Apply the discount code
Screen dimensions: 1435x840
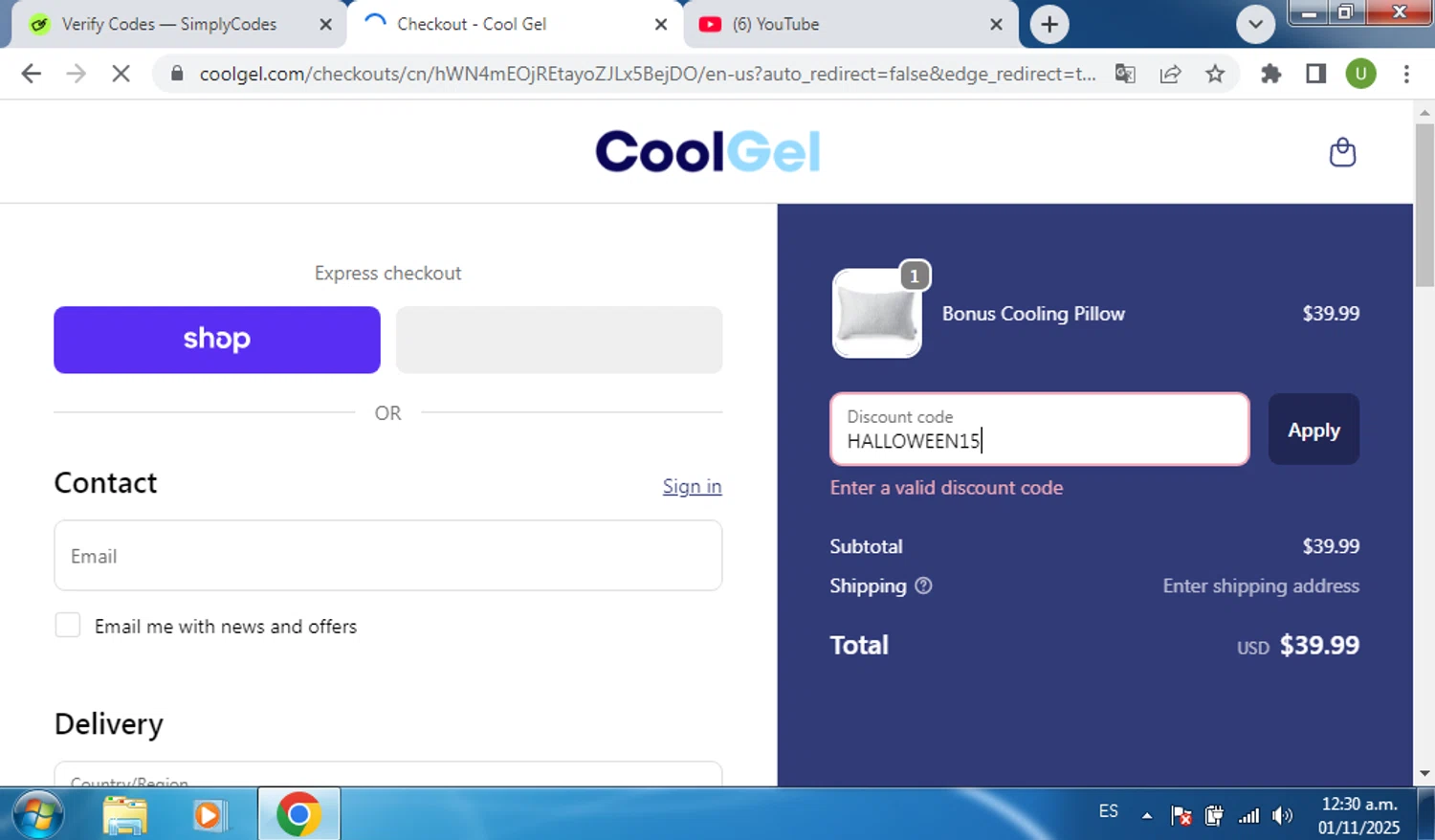(x=1314, y=430)
